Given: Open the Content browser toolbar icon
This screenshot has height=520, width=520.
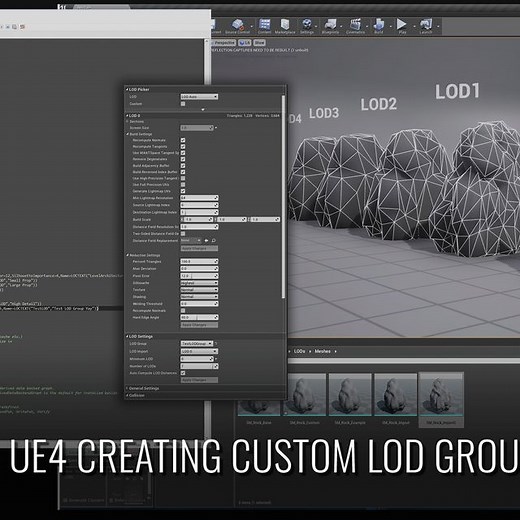Looking at the screenshot, I should (x=264, y=26).
